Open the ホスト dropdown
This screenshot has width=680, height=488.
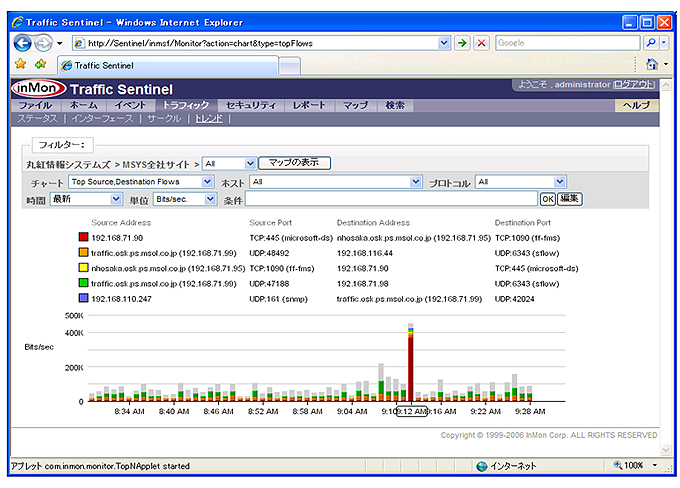click(336, 182)
